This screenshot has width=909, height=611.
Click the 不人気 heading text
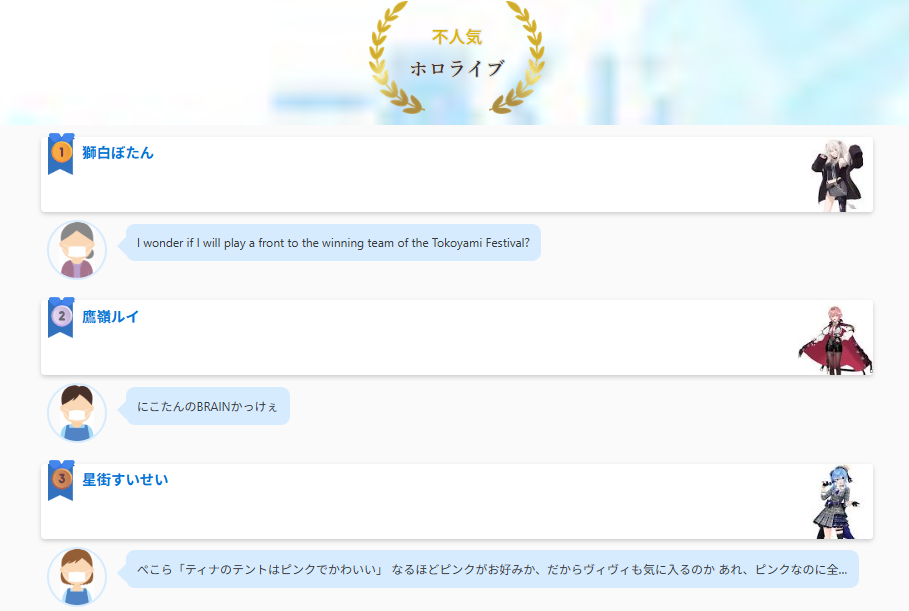click(x=457, y=37)
